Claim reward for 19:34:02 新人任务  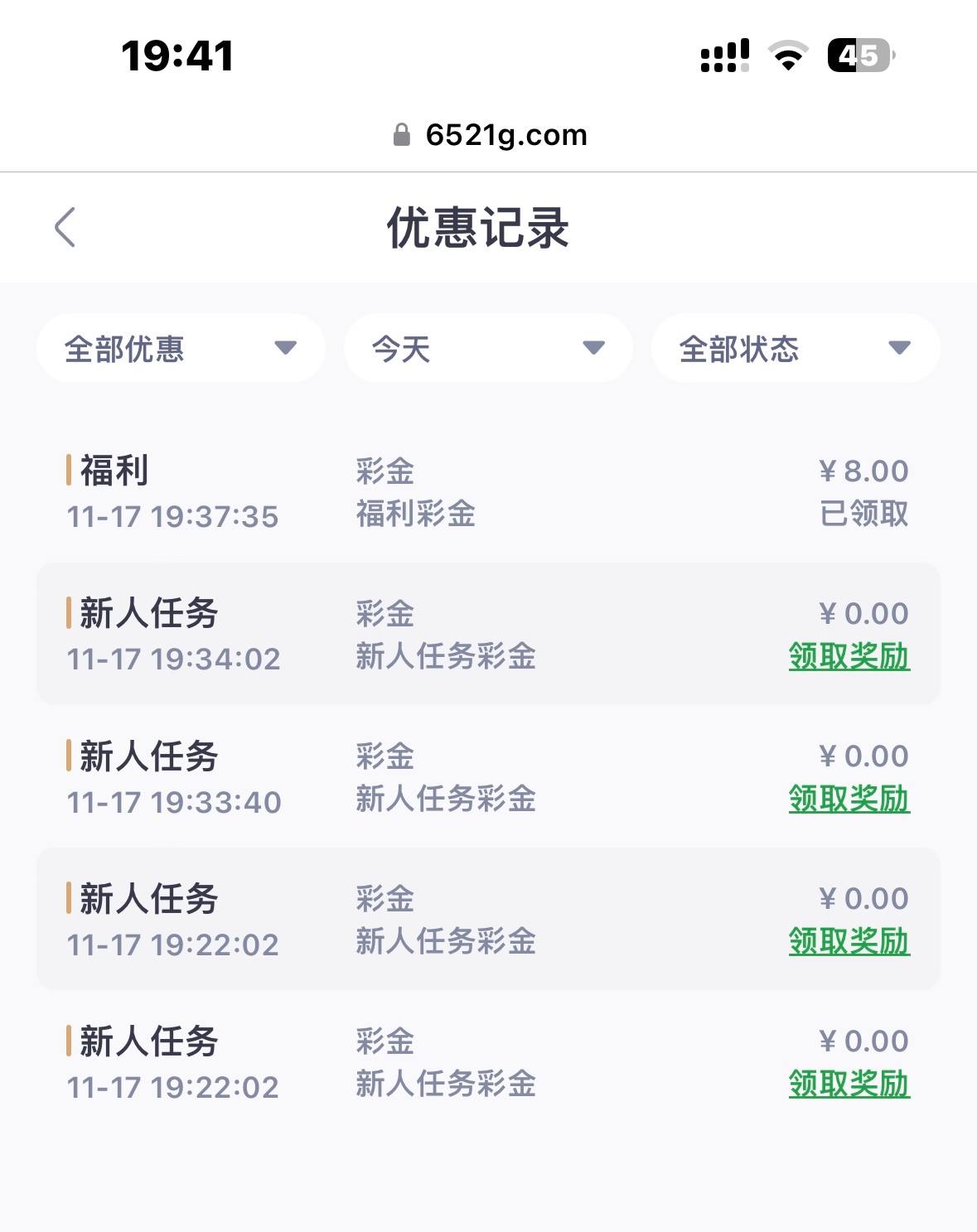tap(849, 656)
